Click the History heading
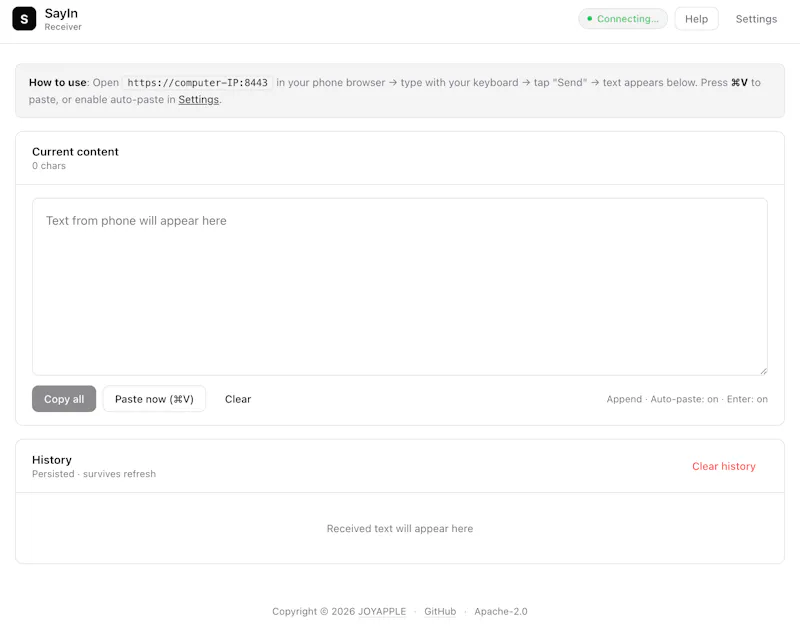Image resolution: width=800 pixels, height=641 pixels. point(52,460)
